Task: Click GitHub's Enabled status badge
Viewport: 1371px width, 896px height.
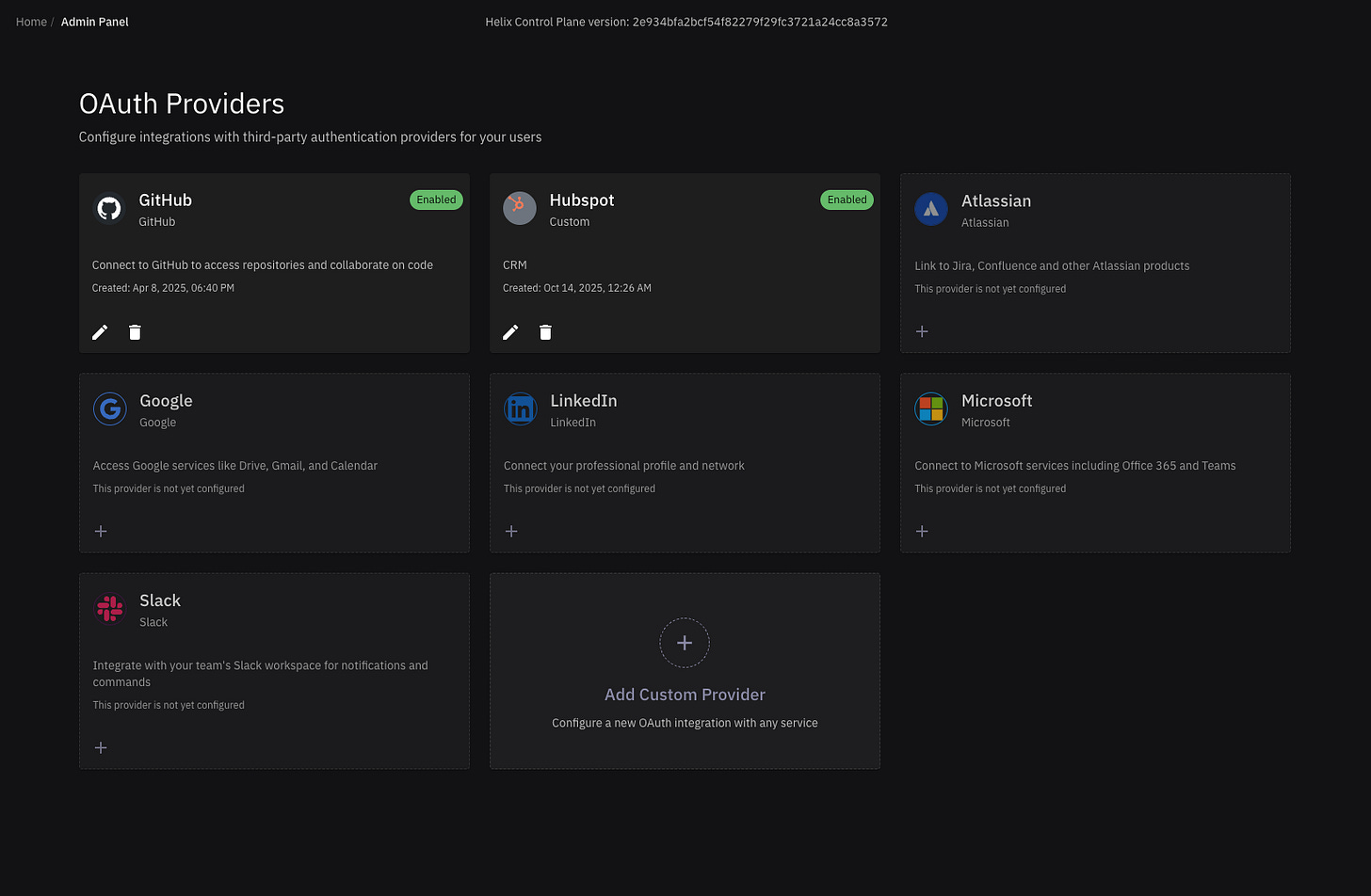Action: click(436, 200)
